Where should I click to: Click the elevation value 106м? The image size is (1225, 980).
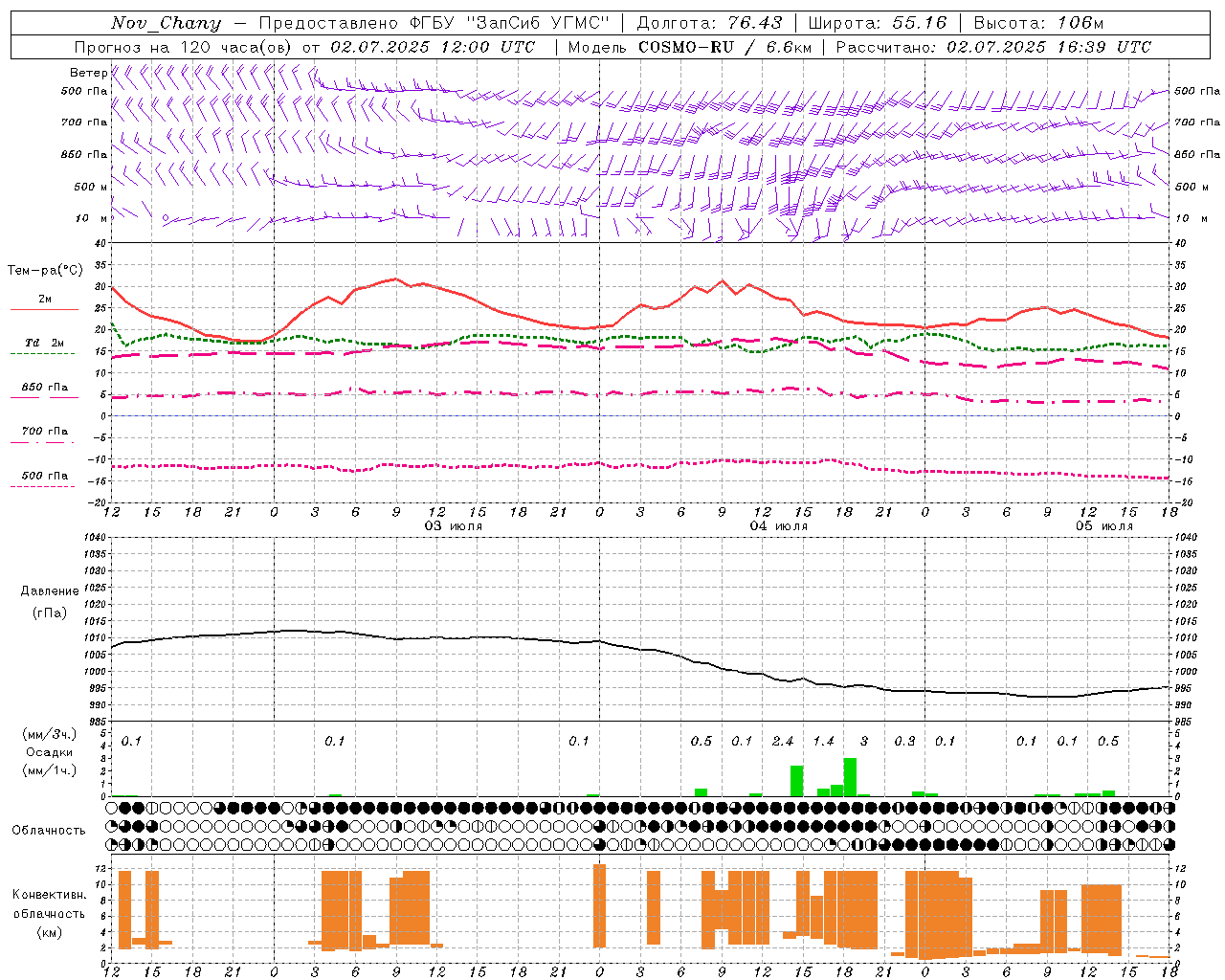(x=1080, y=23)
